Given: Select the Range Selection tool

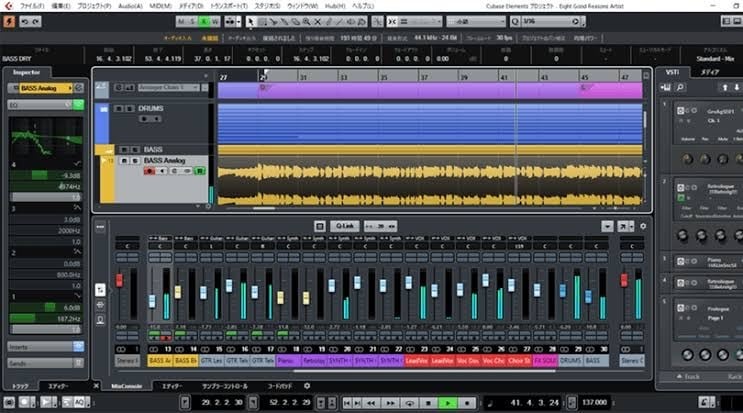Looking at the screenshot, I should point(262,22).
